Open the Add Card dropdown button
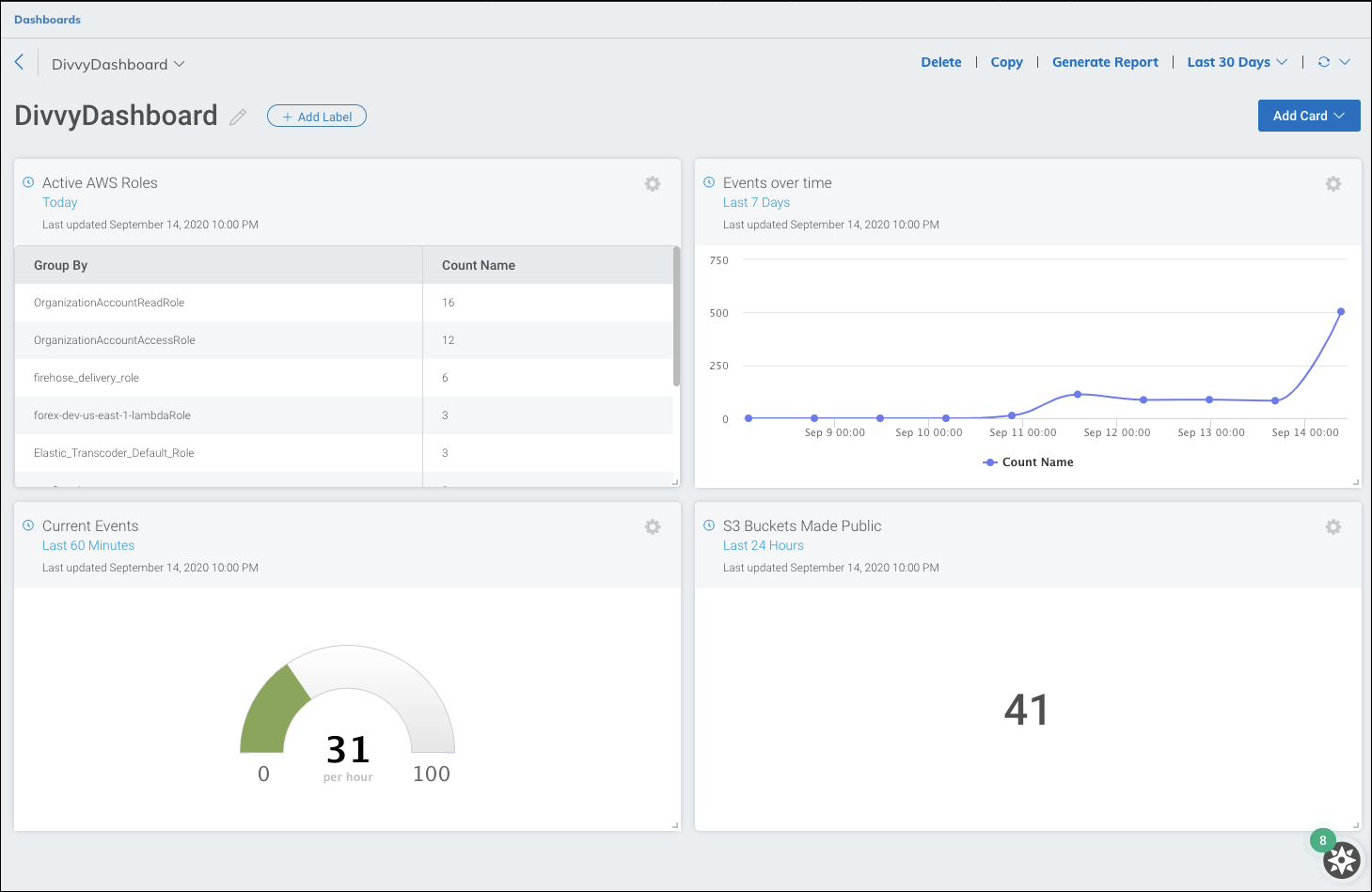1372x892 pixels. 1309,116
